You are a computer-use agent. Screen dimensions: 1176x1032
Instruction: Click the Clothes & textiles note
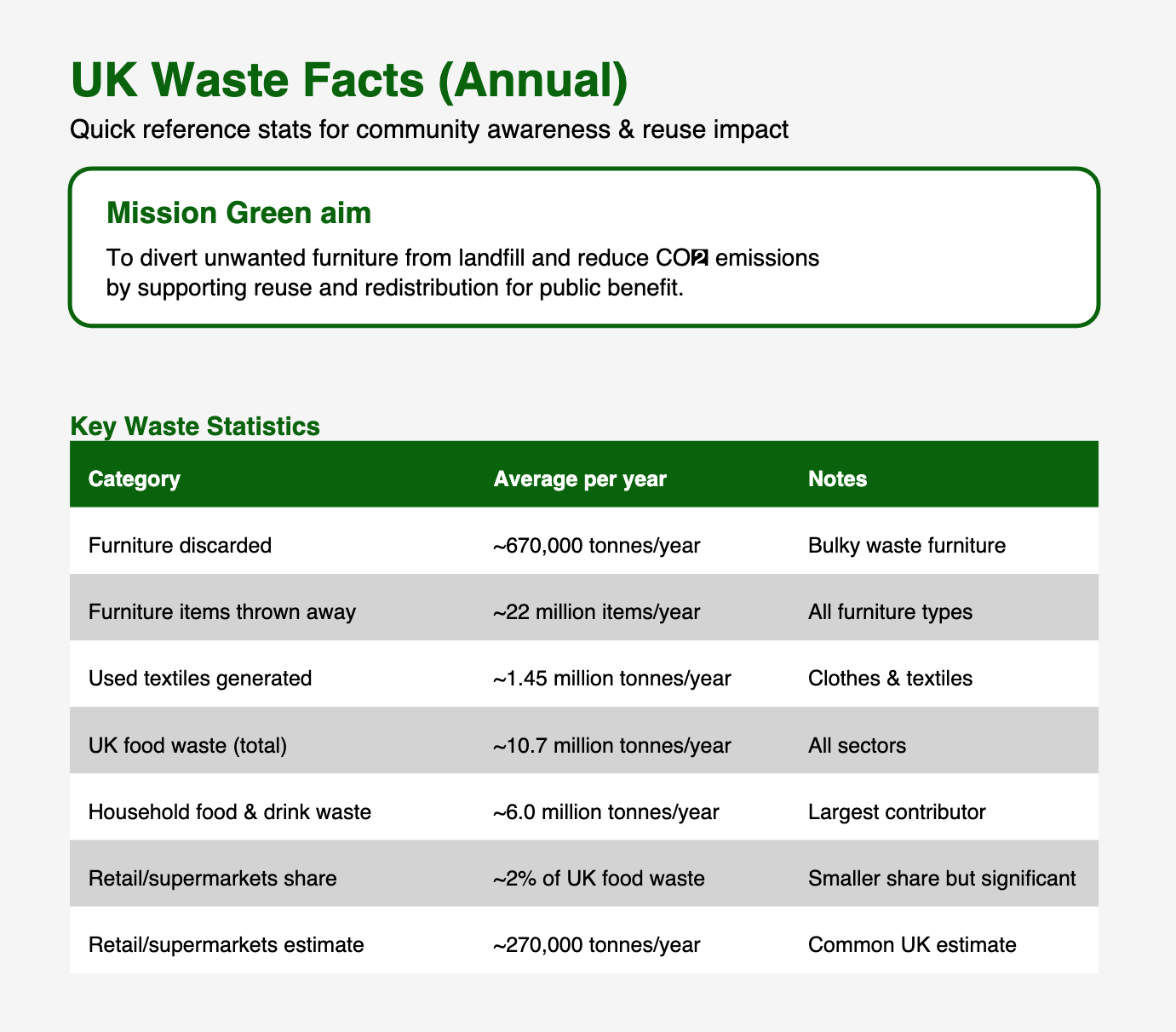point(890,678)
